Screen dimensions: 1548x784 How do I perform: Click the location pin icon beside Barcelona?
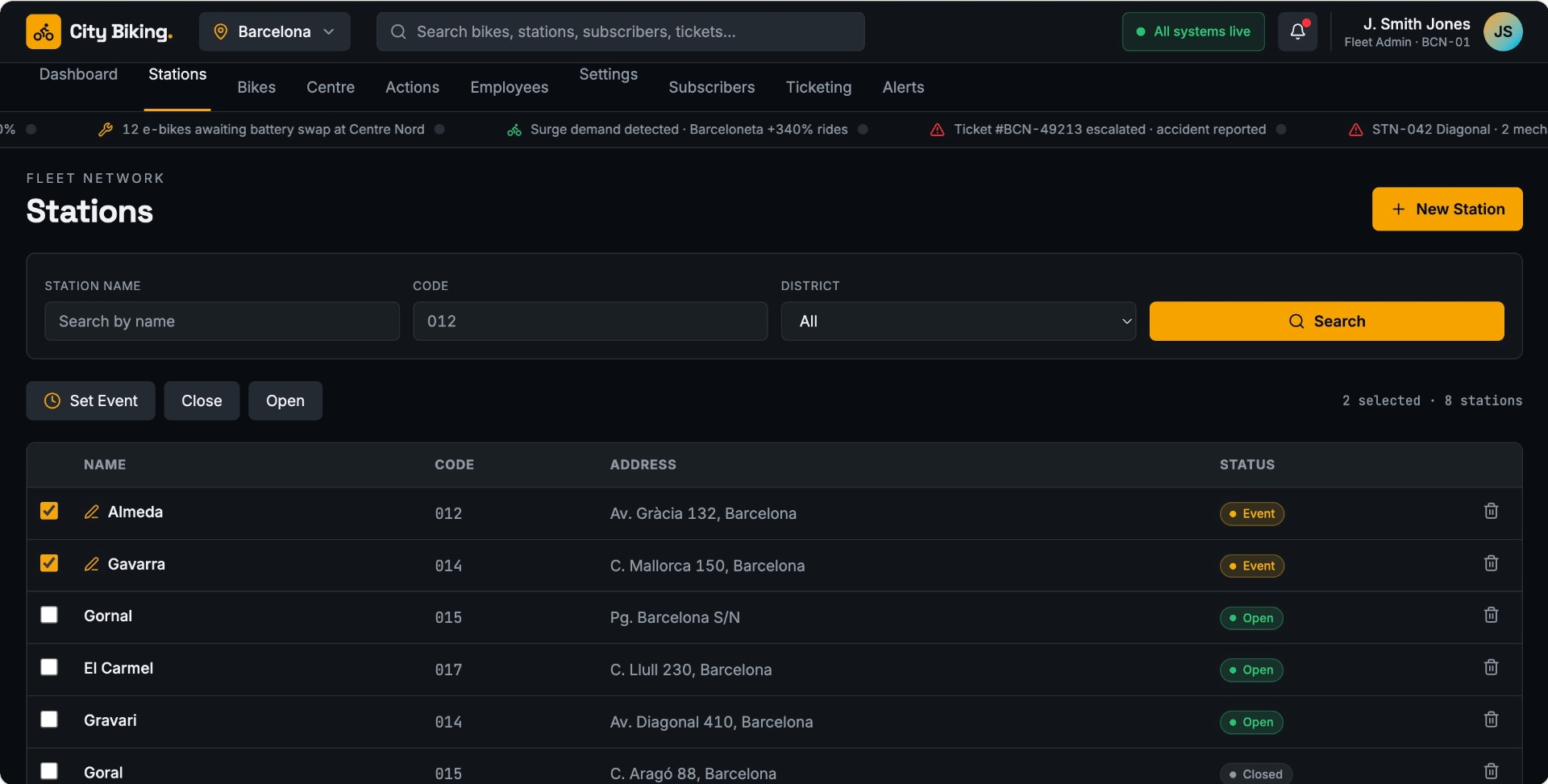pos(220,31)
